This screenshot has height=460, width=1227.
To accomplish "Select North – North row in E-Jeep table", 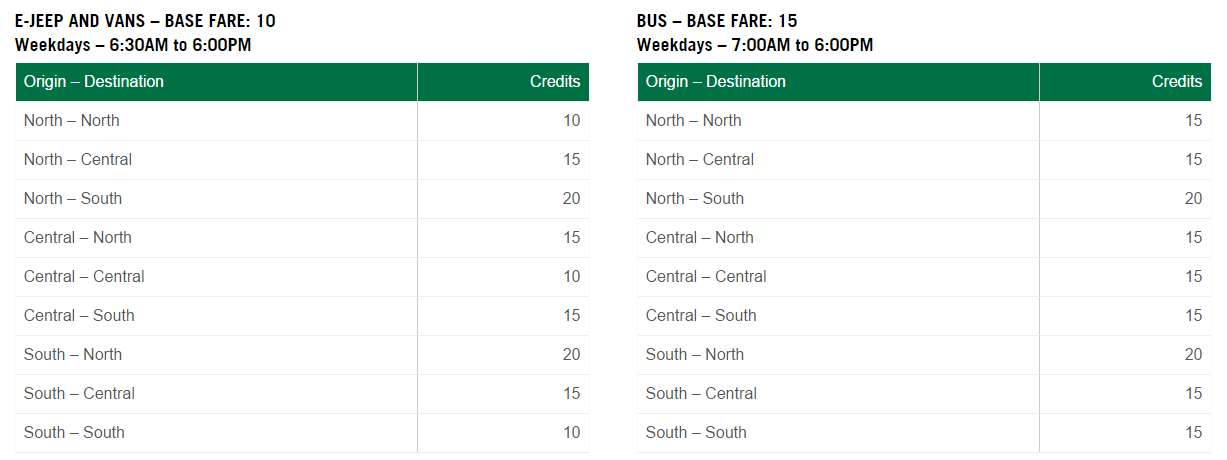I will tap(72, 121).
